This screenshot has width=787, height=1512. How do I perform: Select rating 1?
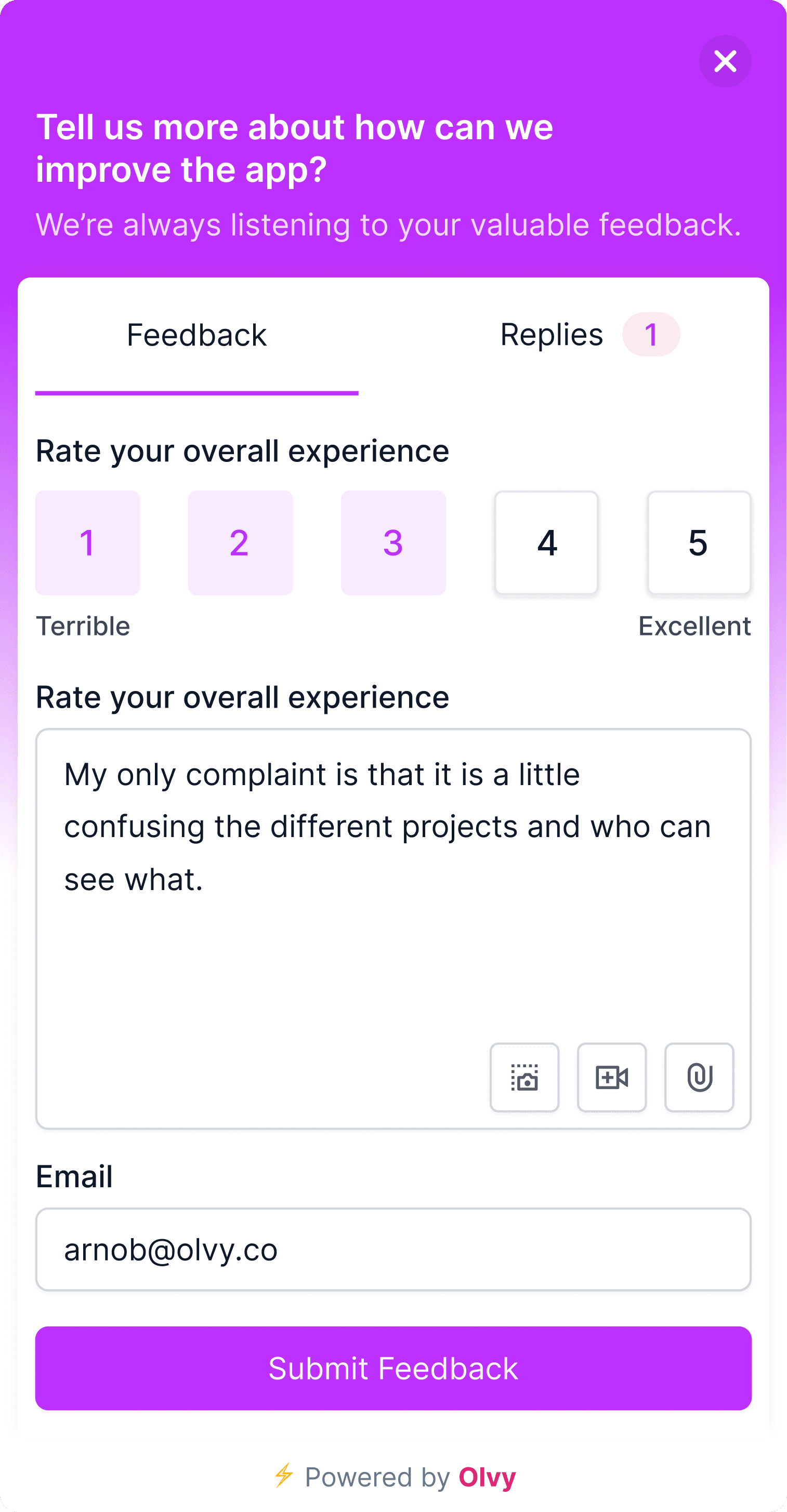point(87,543)
